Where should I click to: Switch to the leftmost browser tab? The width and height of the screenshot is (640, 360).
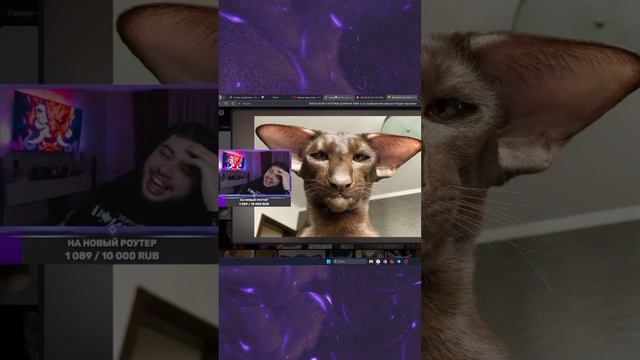244,98
